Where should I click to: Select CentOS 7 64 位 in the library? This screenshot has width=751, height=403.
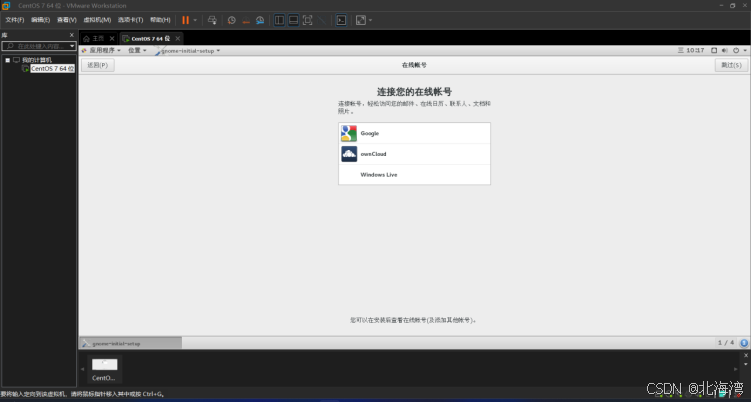(x=52, y=69)
